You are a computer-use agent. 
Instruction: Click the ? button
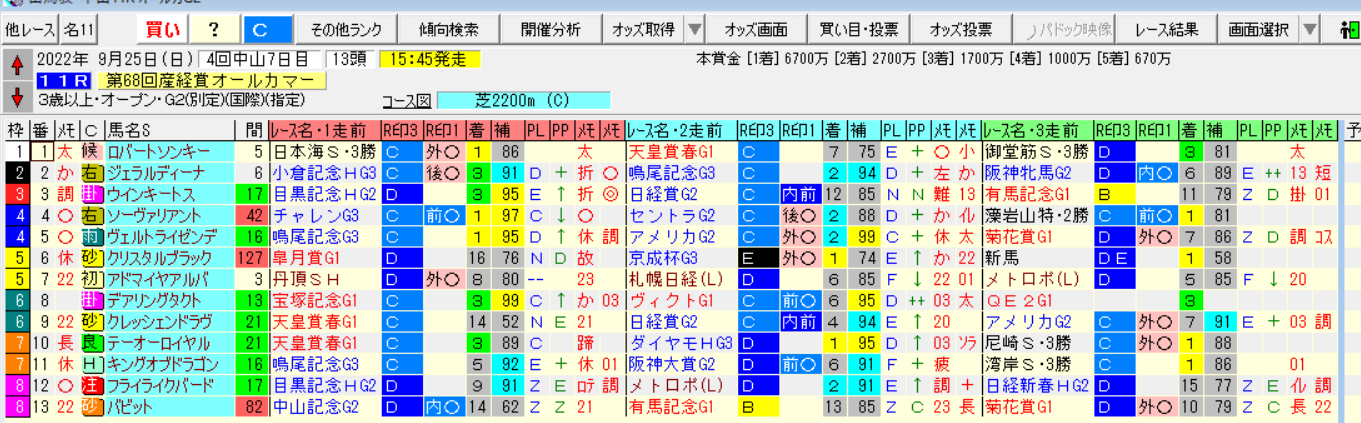pyautogui.click(x=213, y=30)
